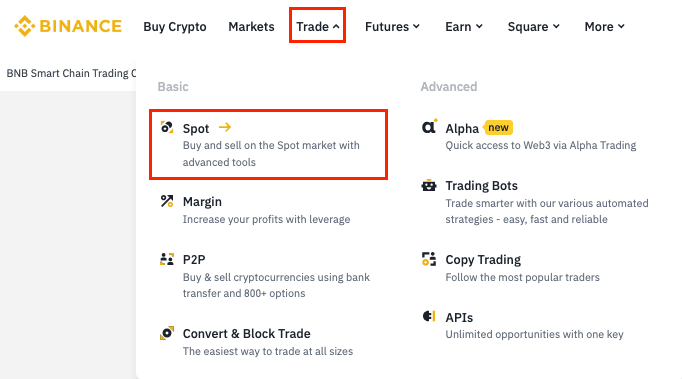Expand the Futures dropdown
682x379 pixels.
392,27
